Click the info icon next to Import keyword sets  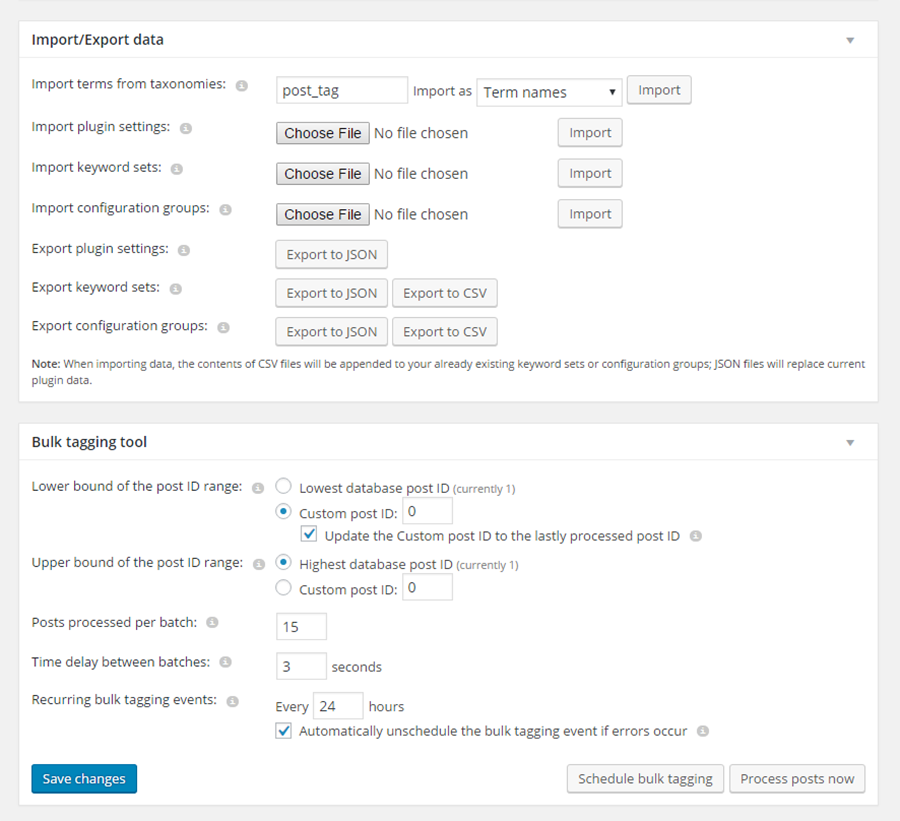[x=175, y=169]
